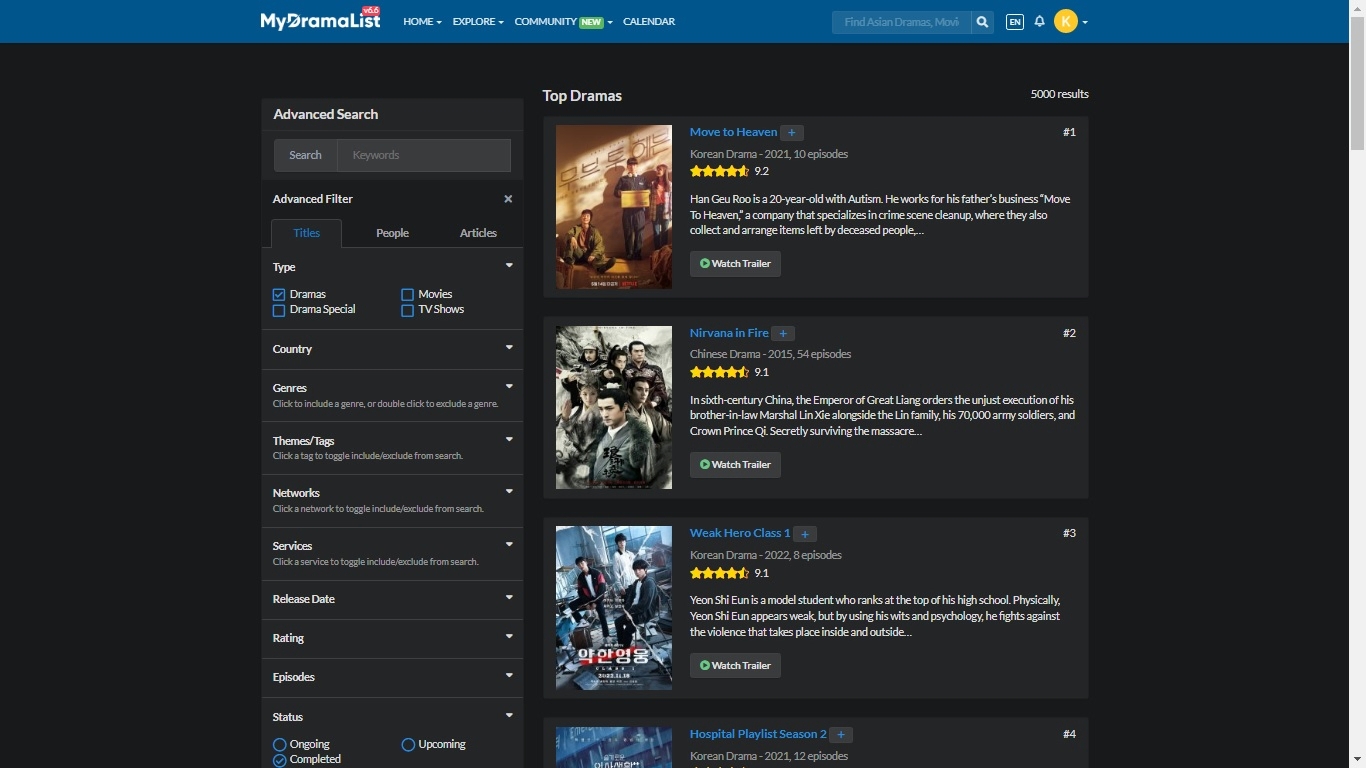Select the Ongoing status option

[x=280, y=745]
